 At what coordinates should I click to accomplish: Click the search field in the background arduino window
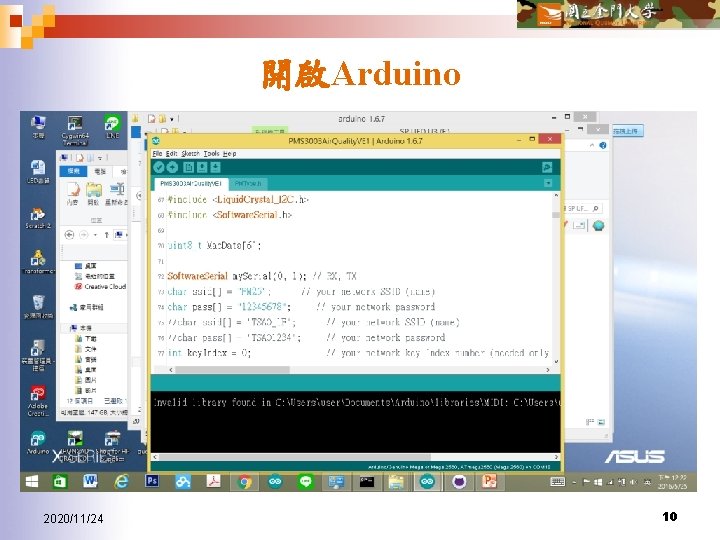click(582, 208)
